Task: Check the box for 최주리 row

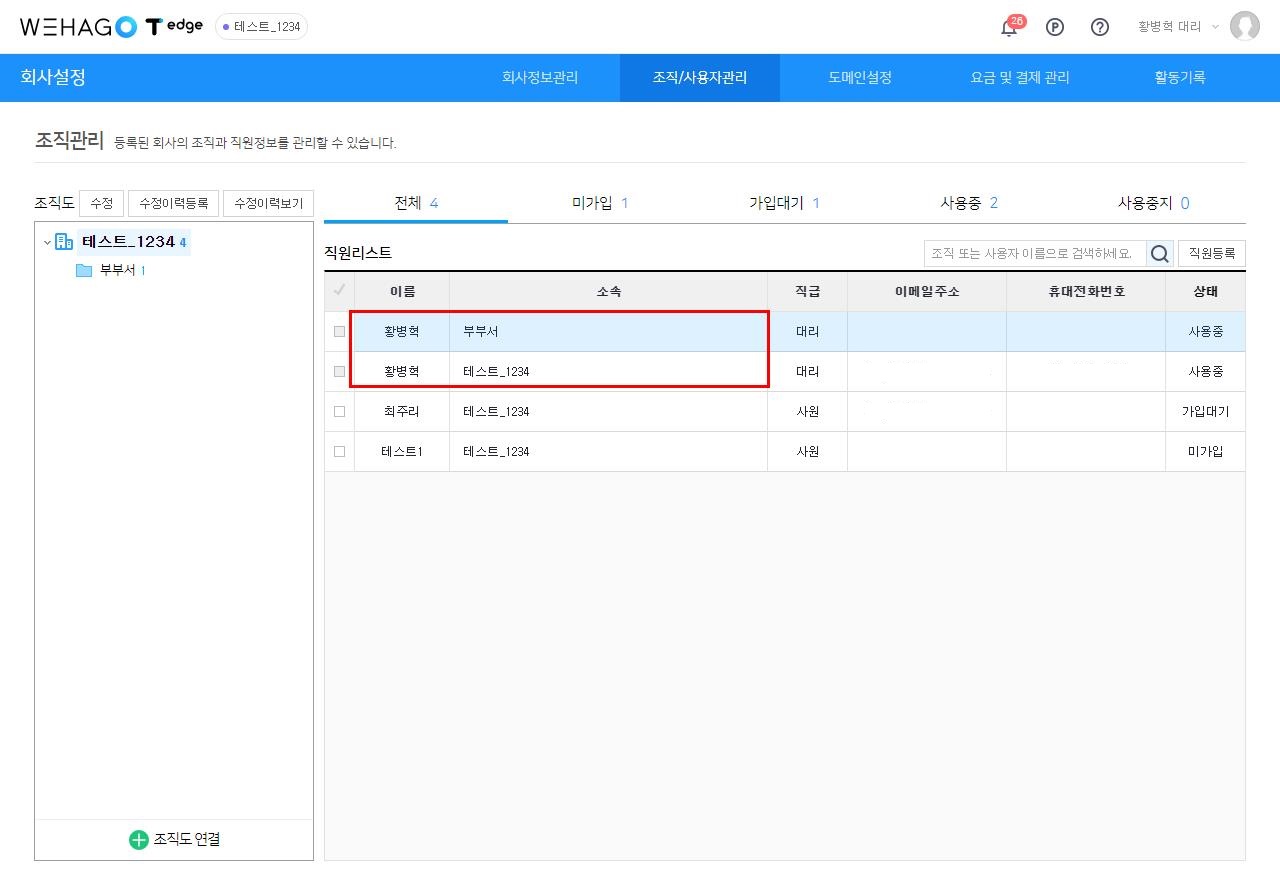Action: click(339, 411)
